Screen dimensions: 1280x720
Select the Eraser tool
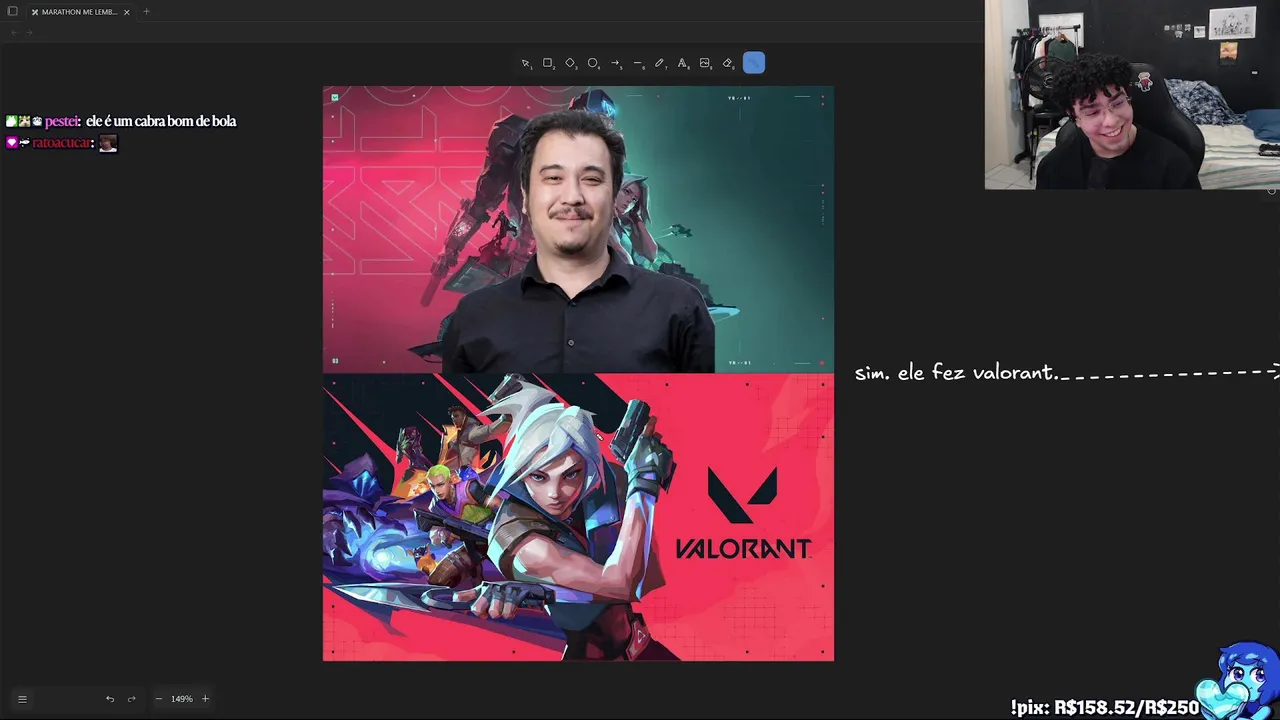pyautogui.click(x=728, y=63)
